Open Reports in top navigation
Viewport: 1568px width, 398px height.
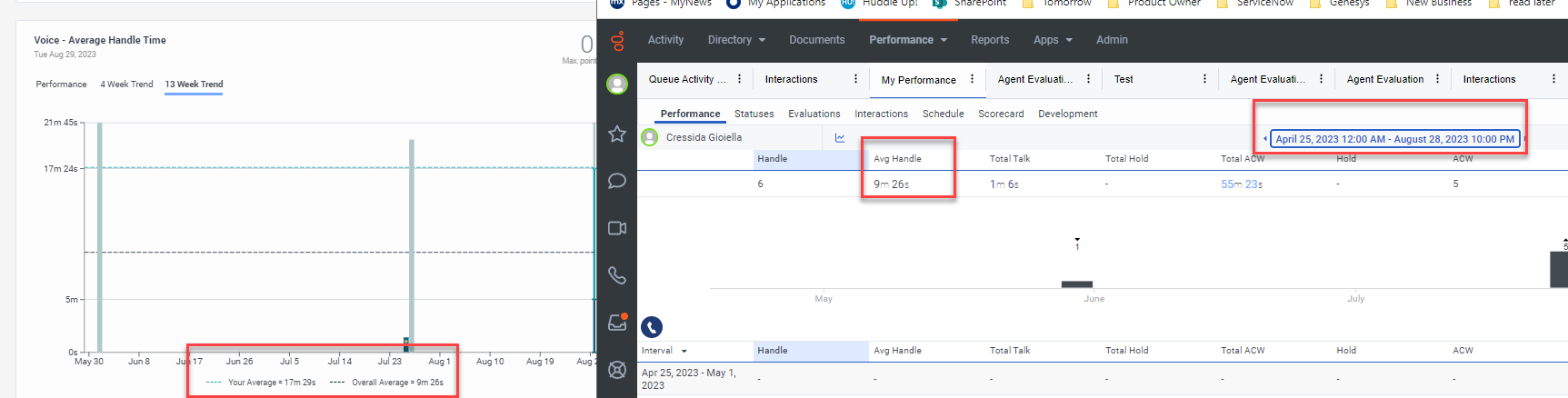tap(990, 40)
